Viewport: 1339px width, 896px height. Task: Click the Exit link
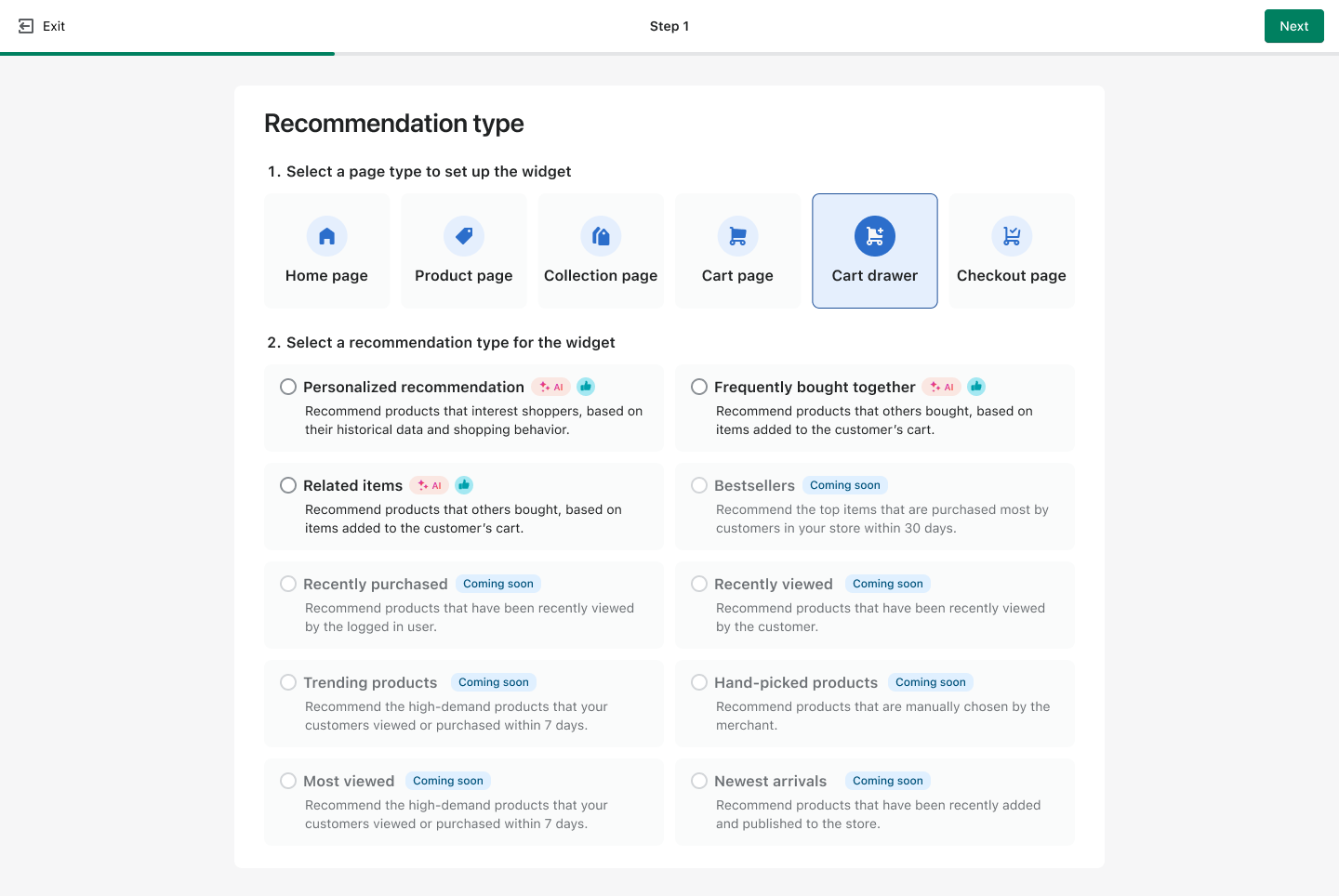point(53,25)
